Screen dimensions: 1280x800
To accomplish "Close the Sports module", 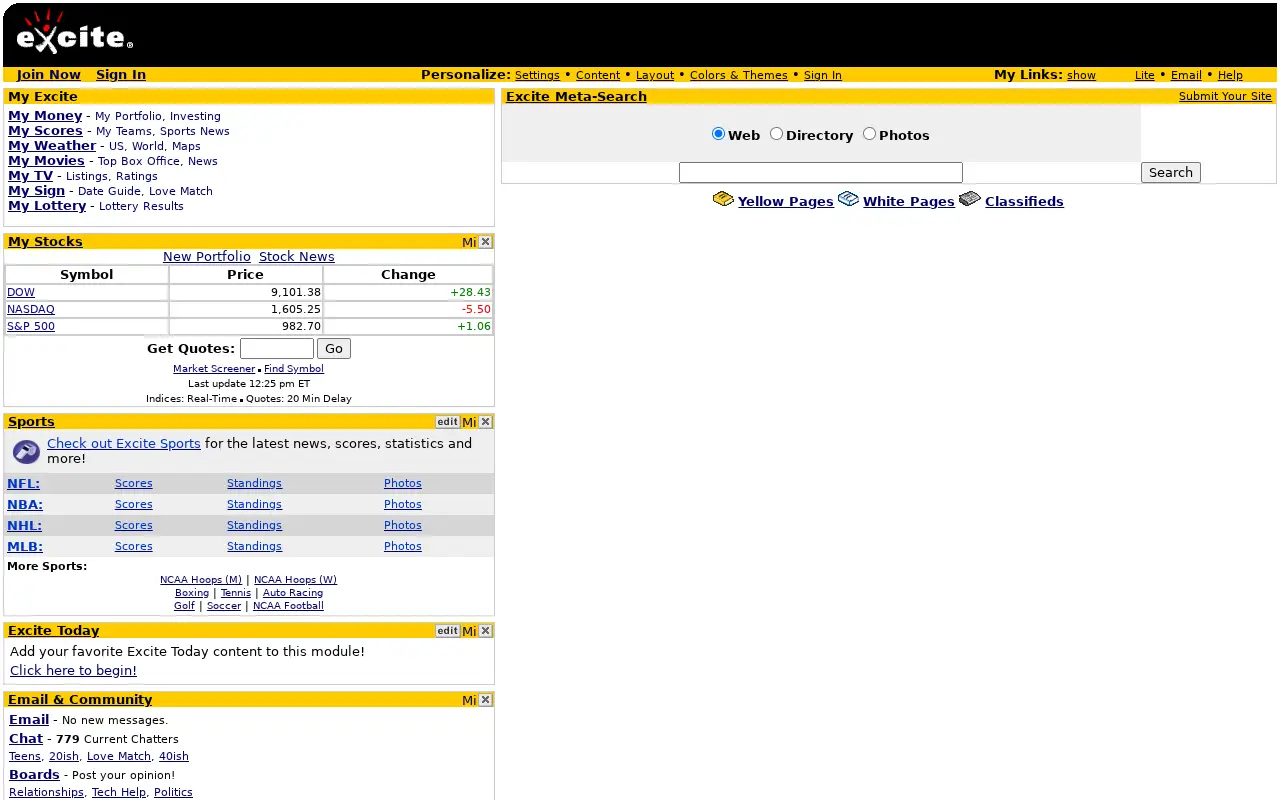I will pos(485,422).
